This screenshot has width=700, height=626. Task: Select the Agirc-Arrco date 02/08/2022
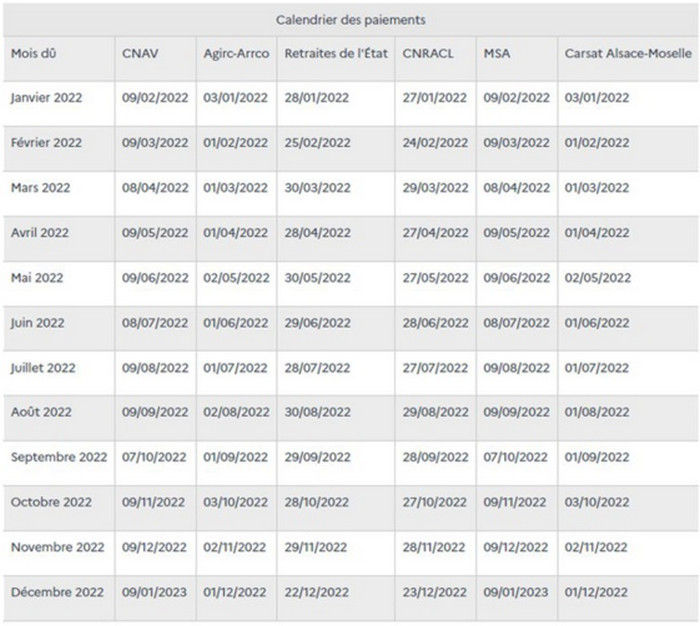[x=236, y=412]
